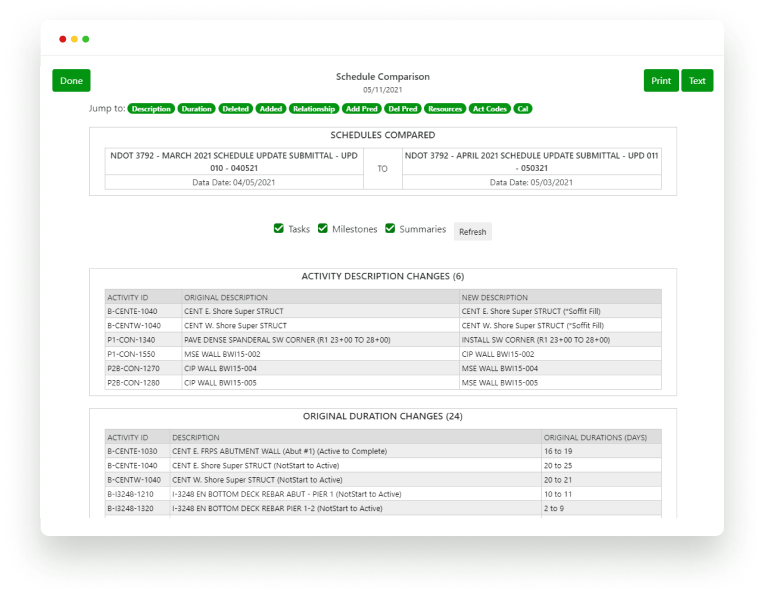Toggle the Milestones checkbox

pyautogui.click(x=323, y=229)
